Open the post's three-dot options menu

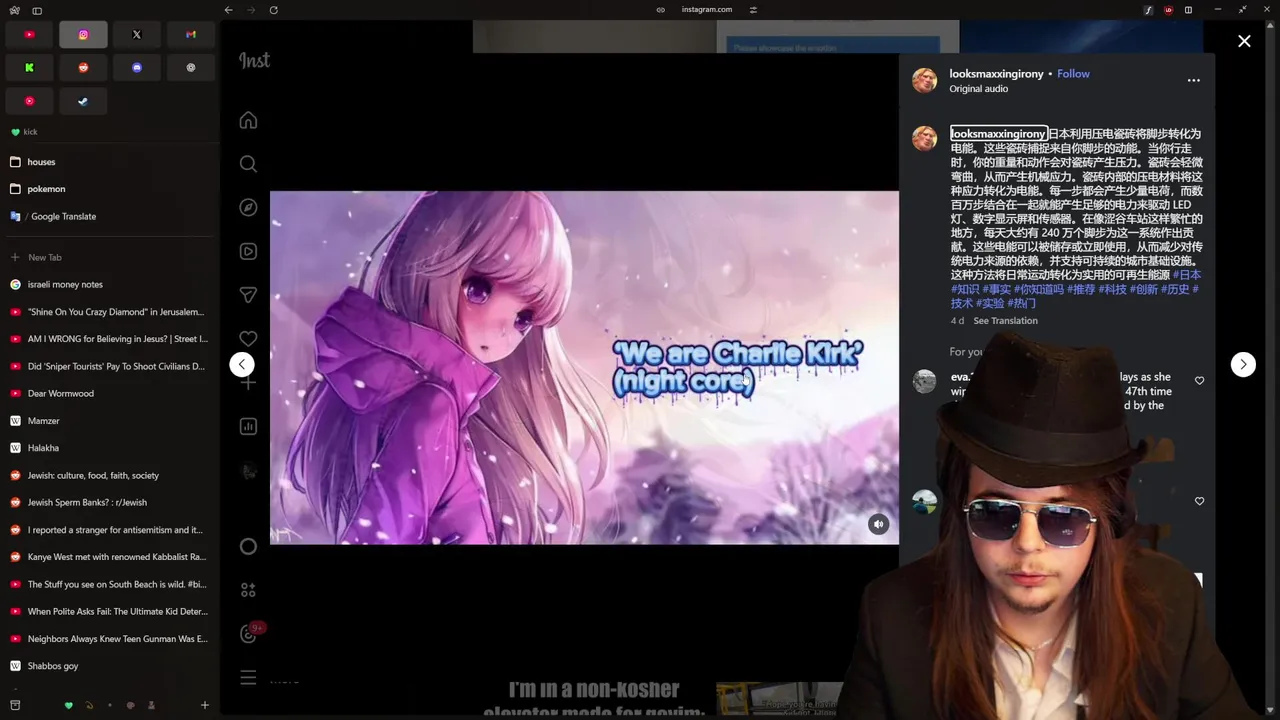(1193, 80)
